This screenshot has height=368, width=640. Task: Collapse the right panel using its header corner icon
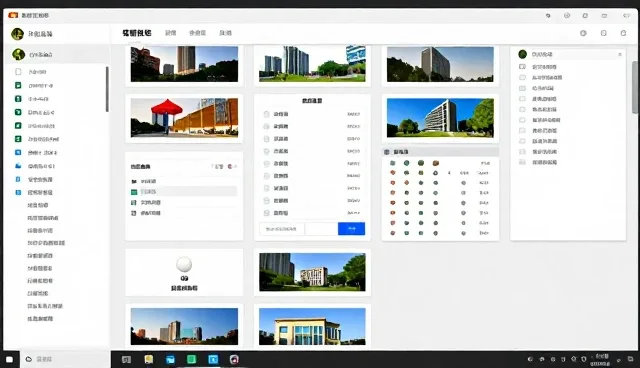coord(620,54)
